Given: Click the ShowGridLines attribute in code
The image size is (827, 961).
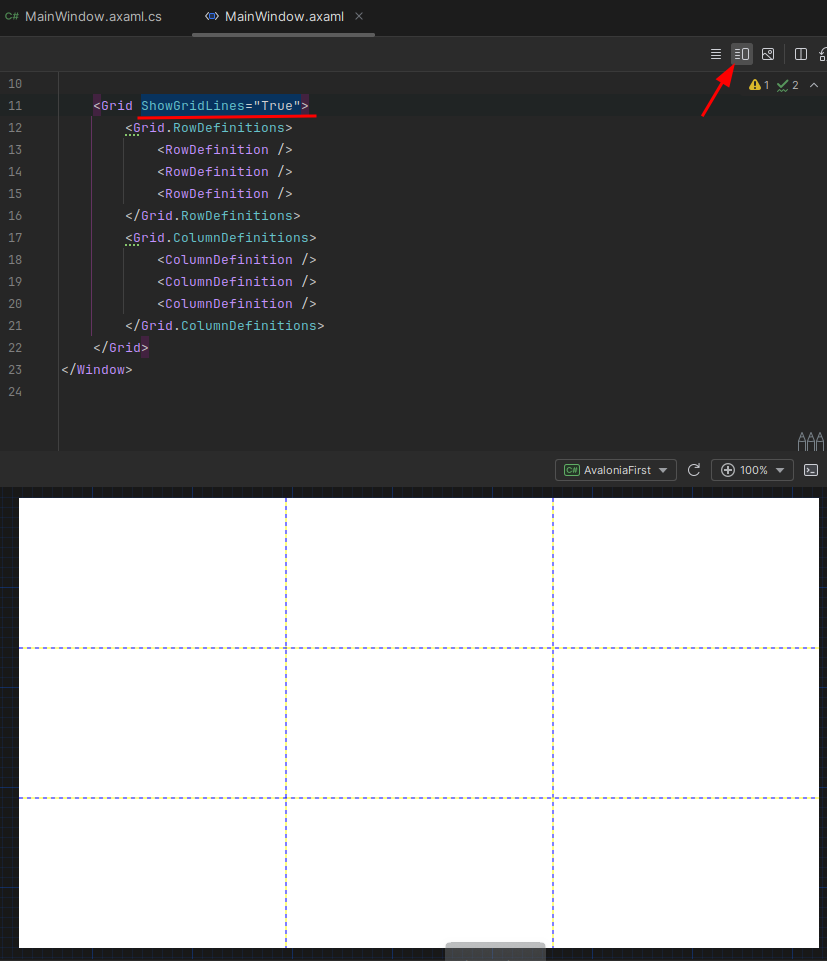Looking at the screenshot, I should click(x=192, y=106).
